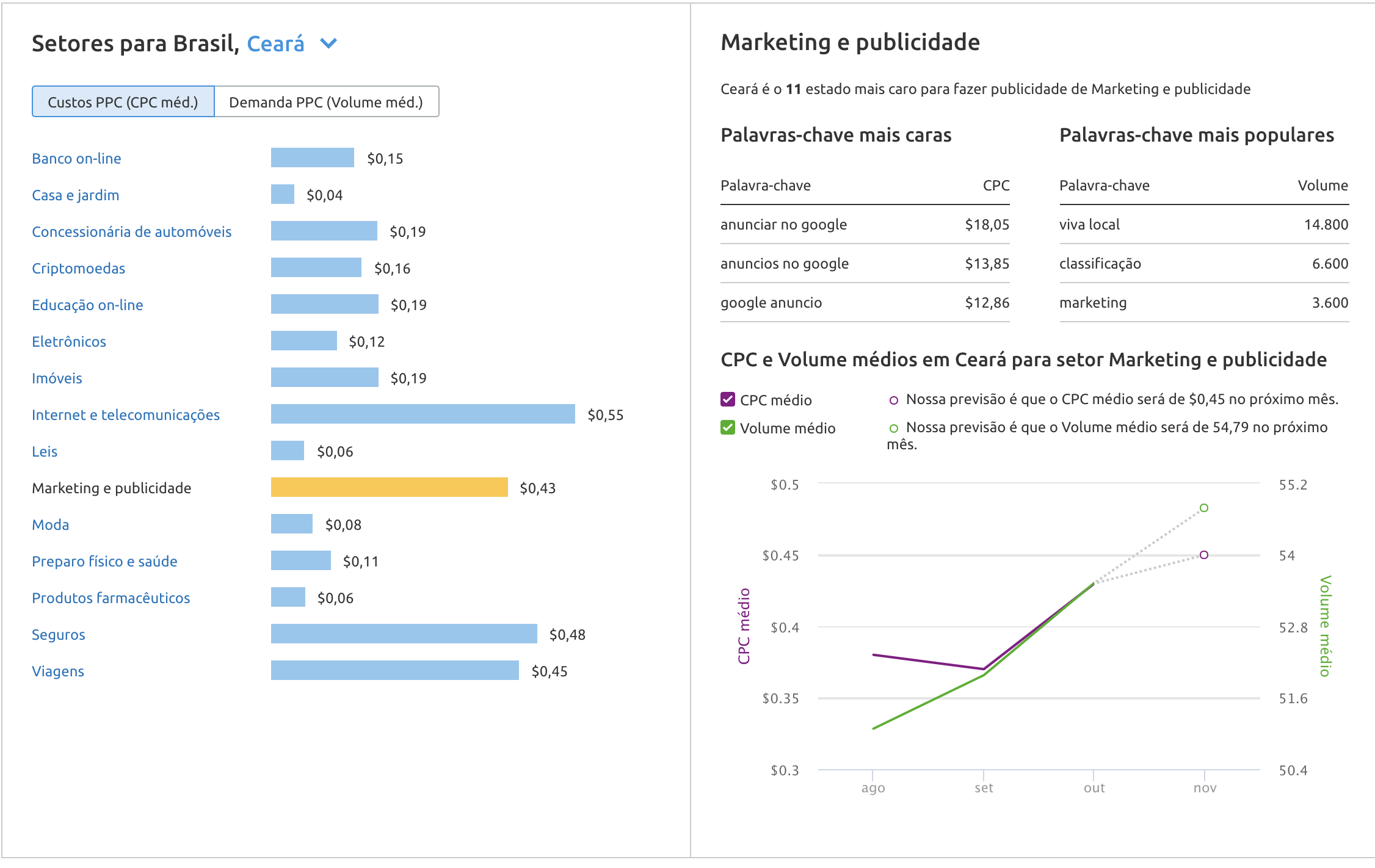
Task: Open the Educação on-line sector
Action: [87, 305]
